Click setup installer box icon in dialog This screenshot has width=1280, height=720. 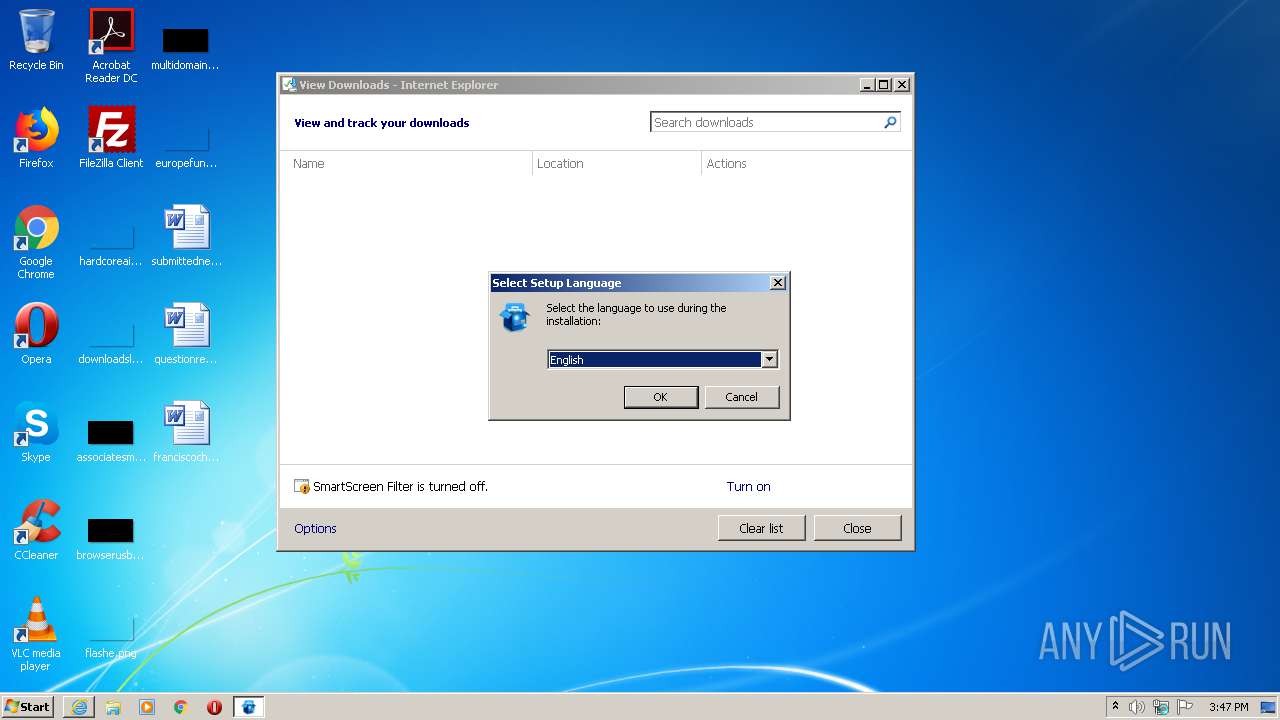click(x=514, y=318)
